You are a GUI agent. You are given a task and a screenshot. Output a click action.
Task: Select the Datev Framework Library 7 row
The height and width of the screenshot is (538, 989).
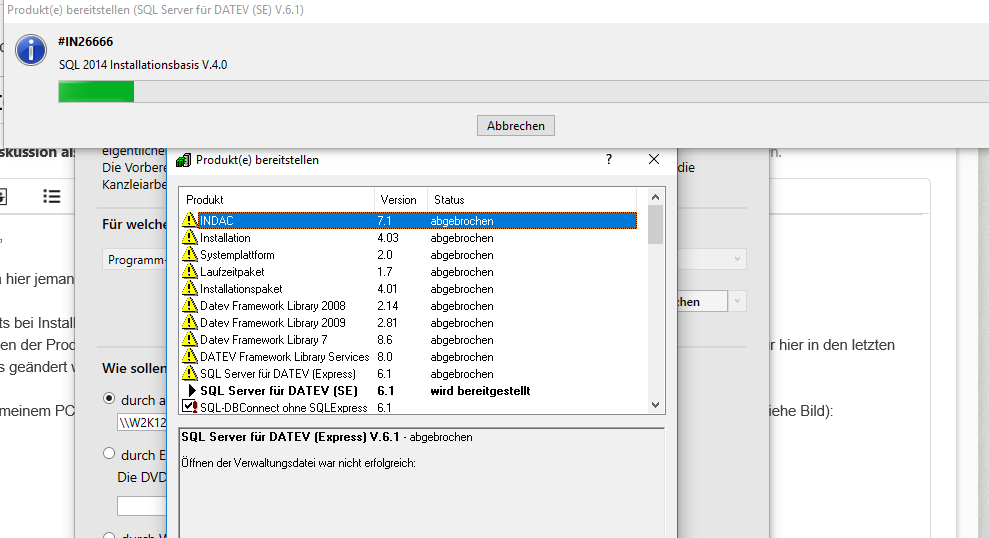[x=409, y=340]
